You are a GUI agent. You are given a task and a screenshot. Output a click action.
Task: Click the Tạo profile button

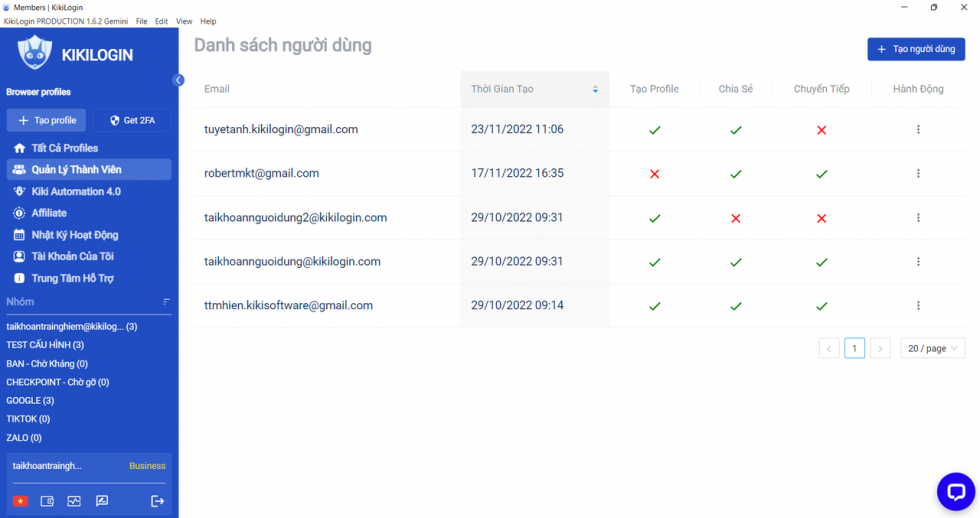pos(46,121)
